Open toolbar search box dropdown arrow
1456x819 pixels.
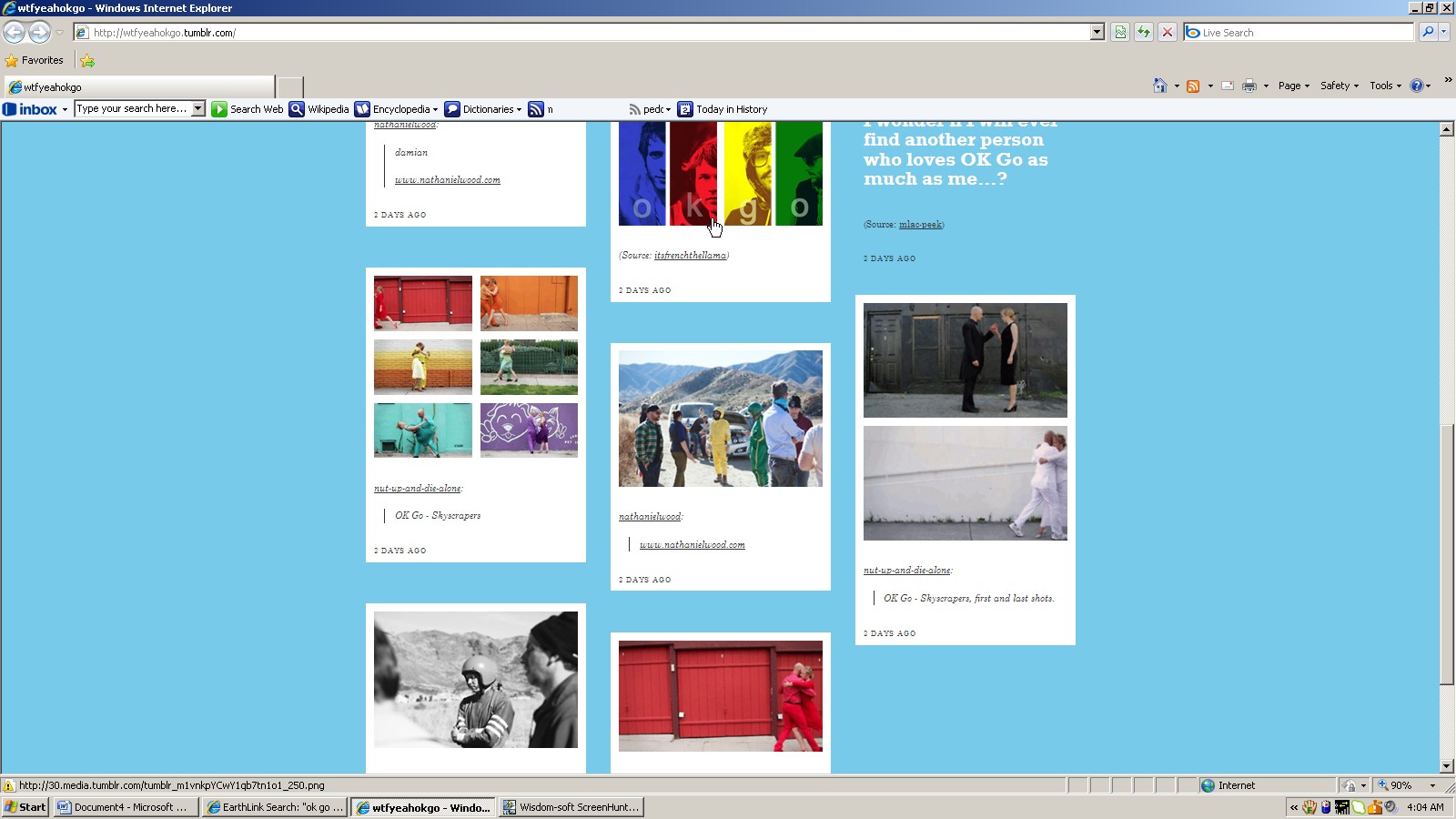pyautogui.click(x=198, y=108)
